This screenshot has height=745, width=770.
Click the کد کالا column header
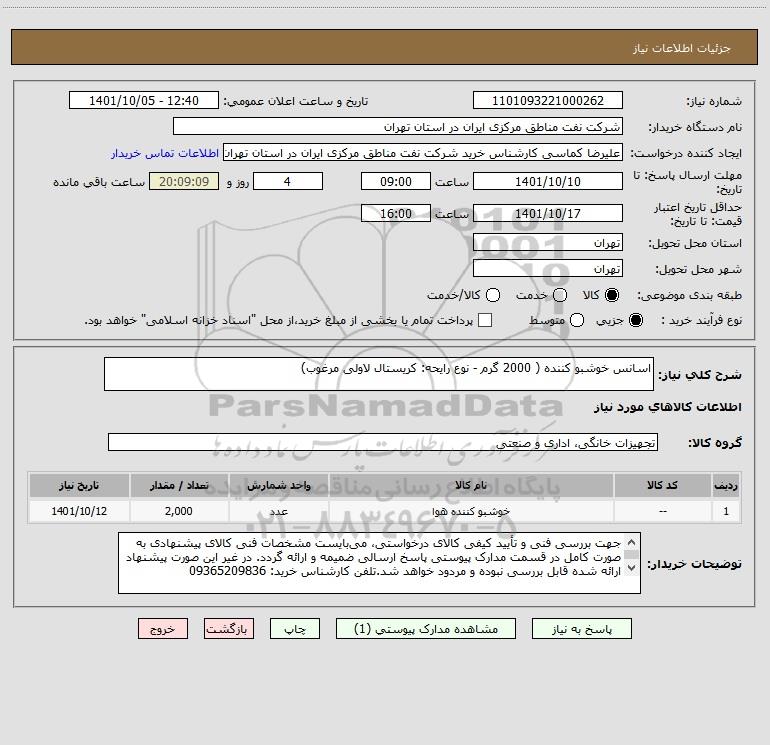click(x=662, y=485)
